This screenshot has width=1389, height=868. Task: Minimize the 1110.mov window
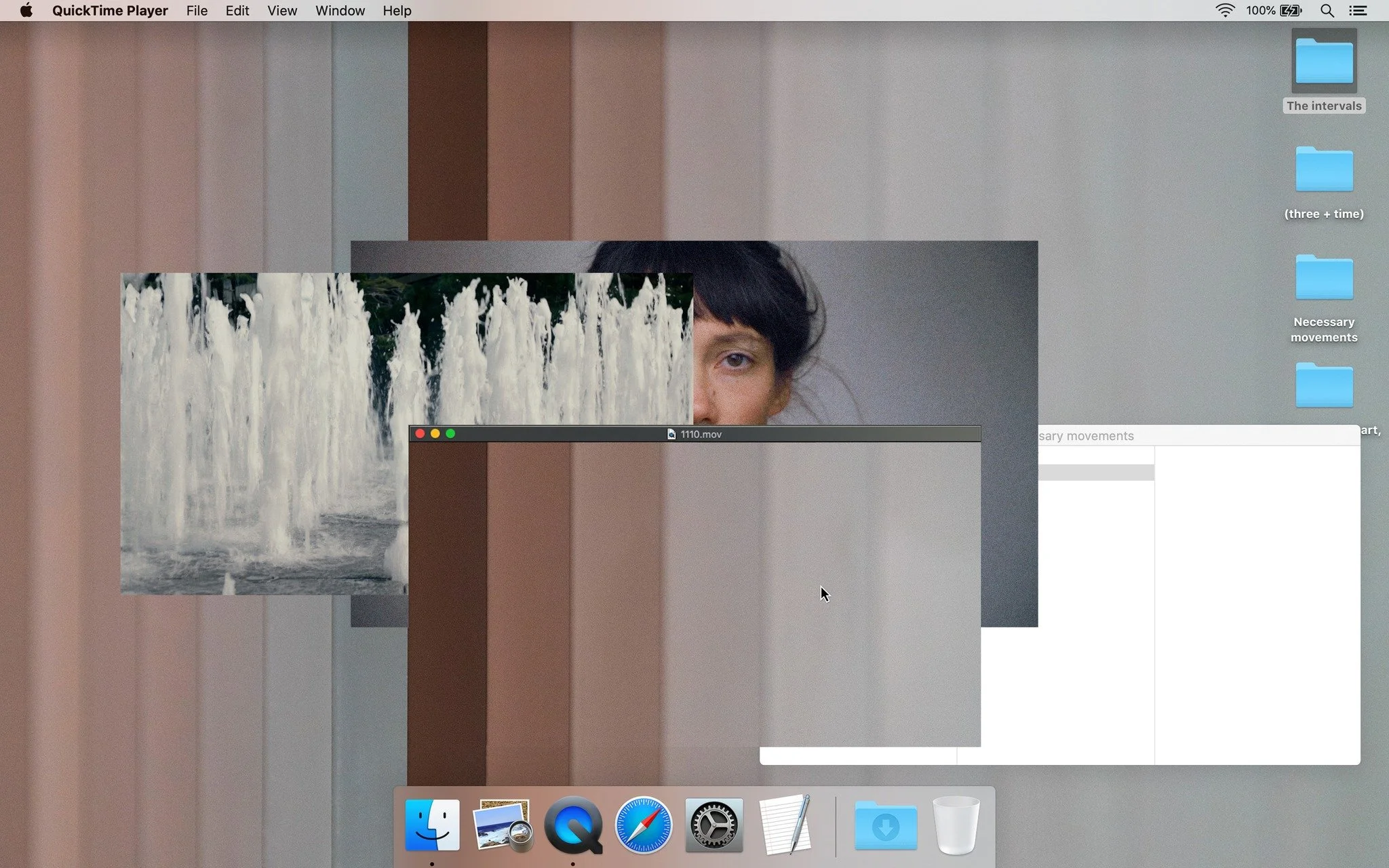click(435, 434)
